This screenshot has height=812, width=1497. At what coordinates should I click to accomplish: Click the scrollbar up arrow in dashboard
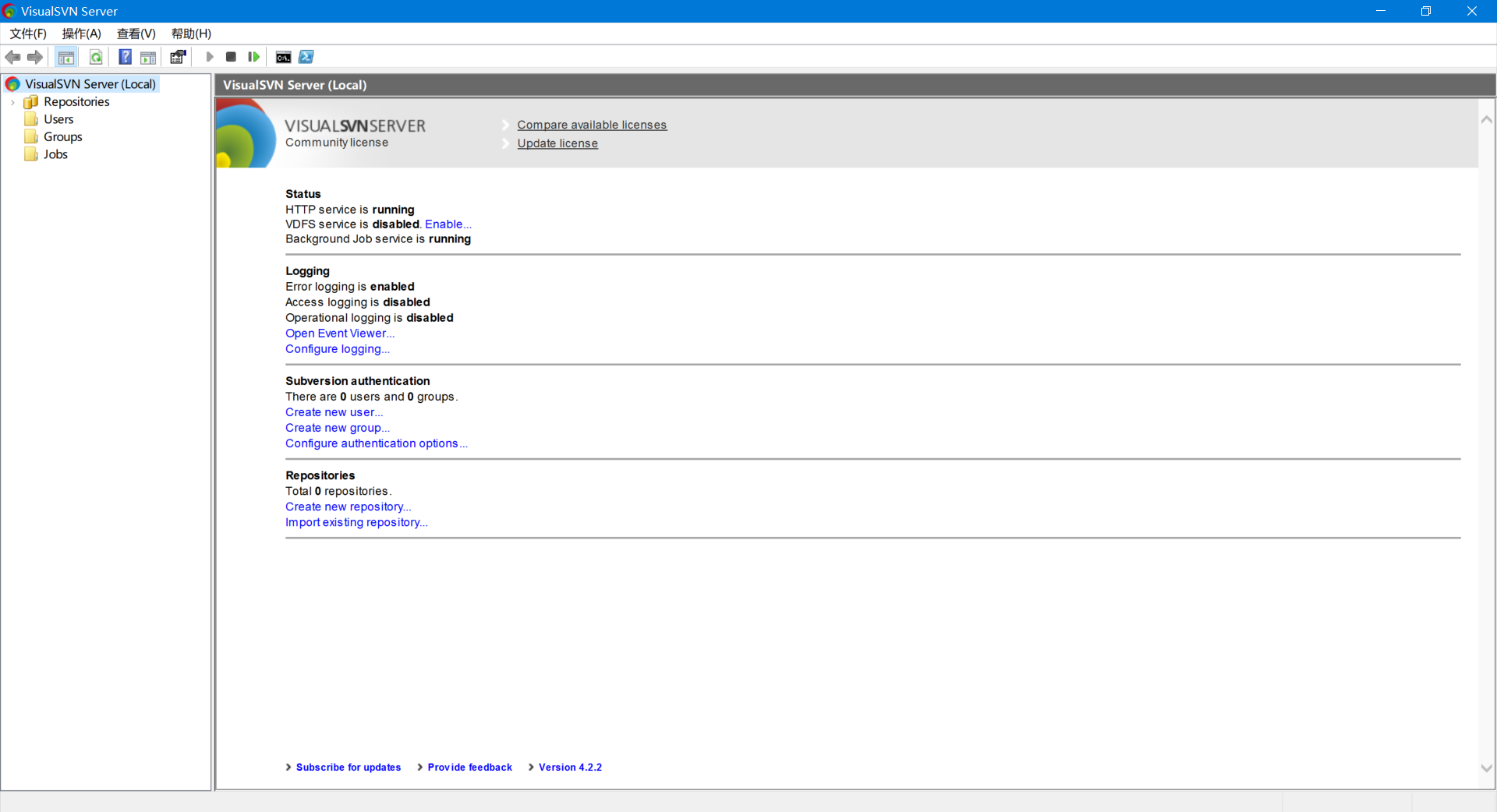coord(1487,119)
